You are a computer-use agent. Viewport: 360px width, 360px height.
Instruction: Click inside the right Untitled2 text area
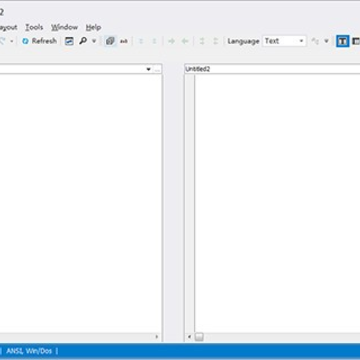[x=277, y=203]
